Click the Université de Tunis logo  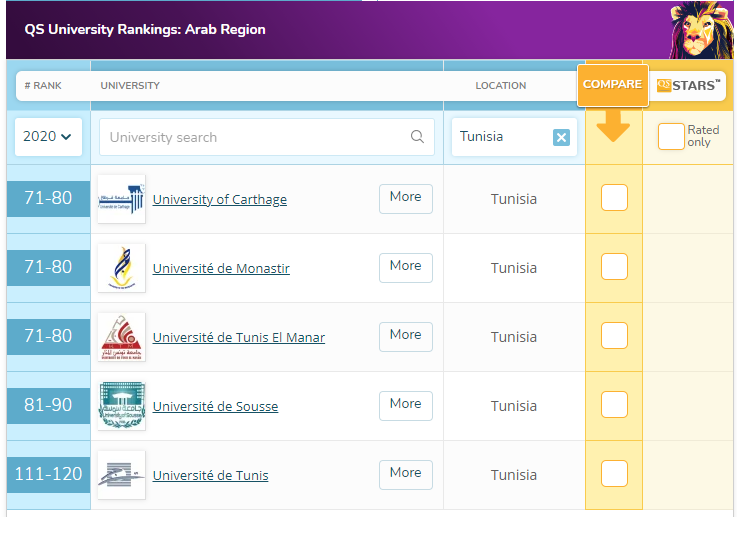(x=122, y=475)
